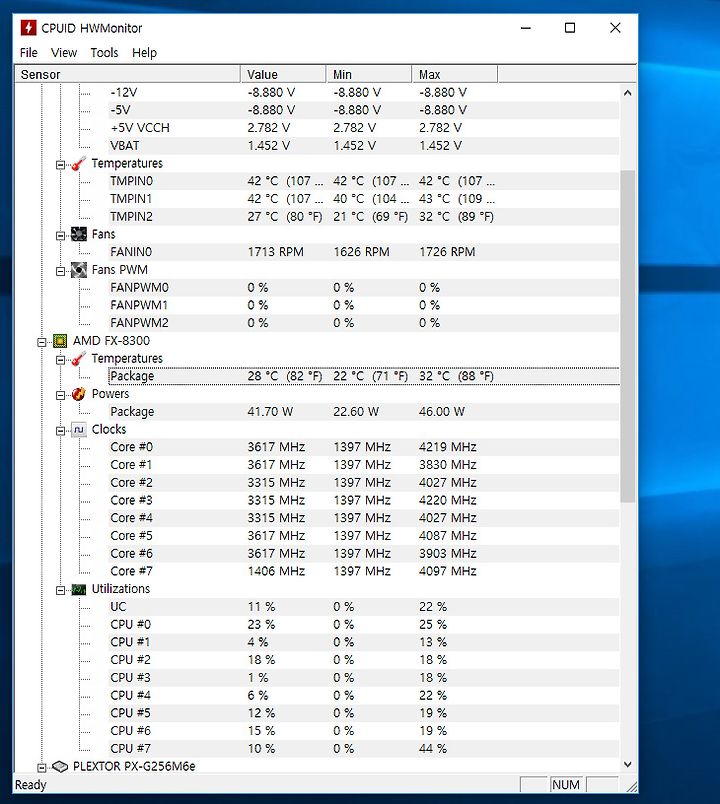Viewport: 720px width, 804px height.
Task: Select the CPU #4 utilization row
Action: pyautogui.click(x=363, y=695)
